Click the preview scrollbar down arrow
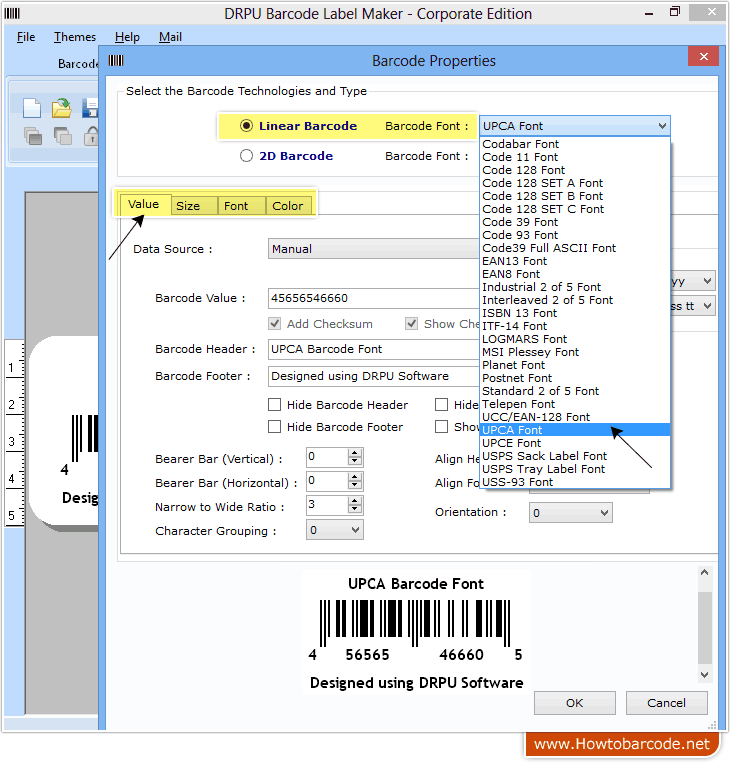The width and height of the screenshot is (730, 763). [x=704, y=674]
